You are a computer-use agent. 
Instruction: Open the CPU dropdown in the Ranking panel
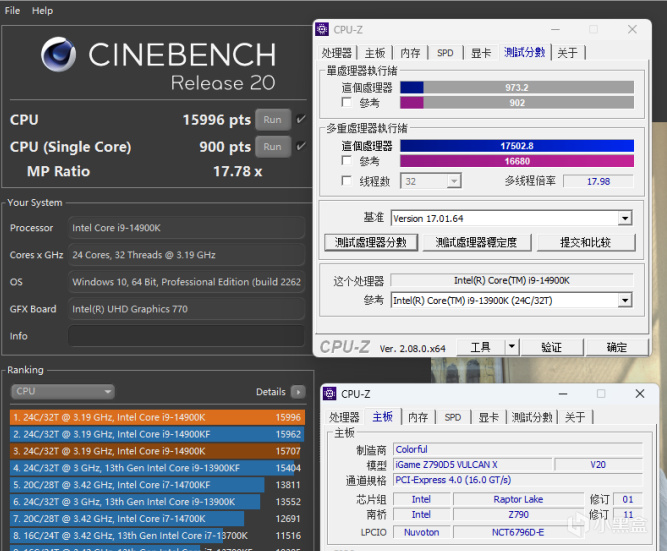coord(62,392)
